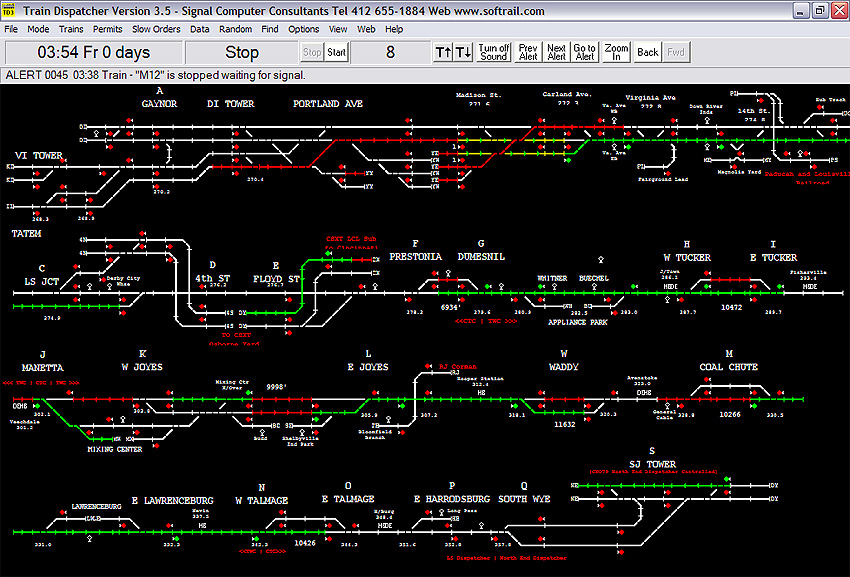This screenshot has height=577, width=850.
Task: Select train 10472 near E Tucker
Action: [x=733, y=307]
